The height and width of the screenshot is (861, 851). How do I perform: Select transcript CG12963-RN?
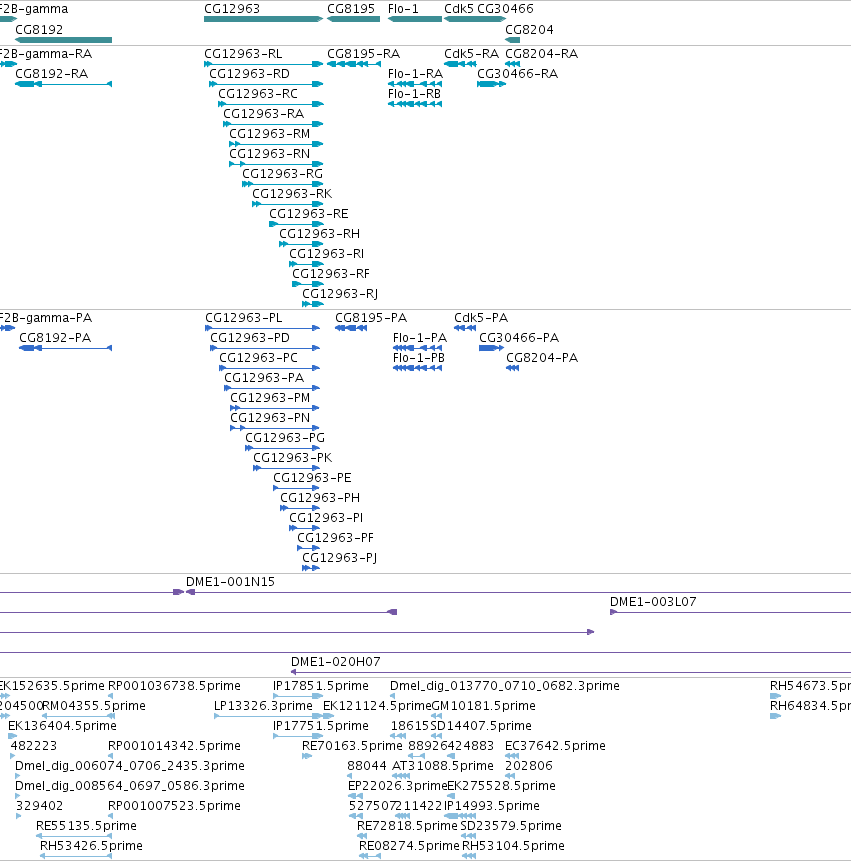276,164
